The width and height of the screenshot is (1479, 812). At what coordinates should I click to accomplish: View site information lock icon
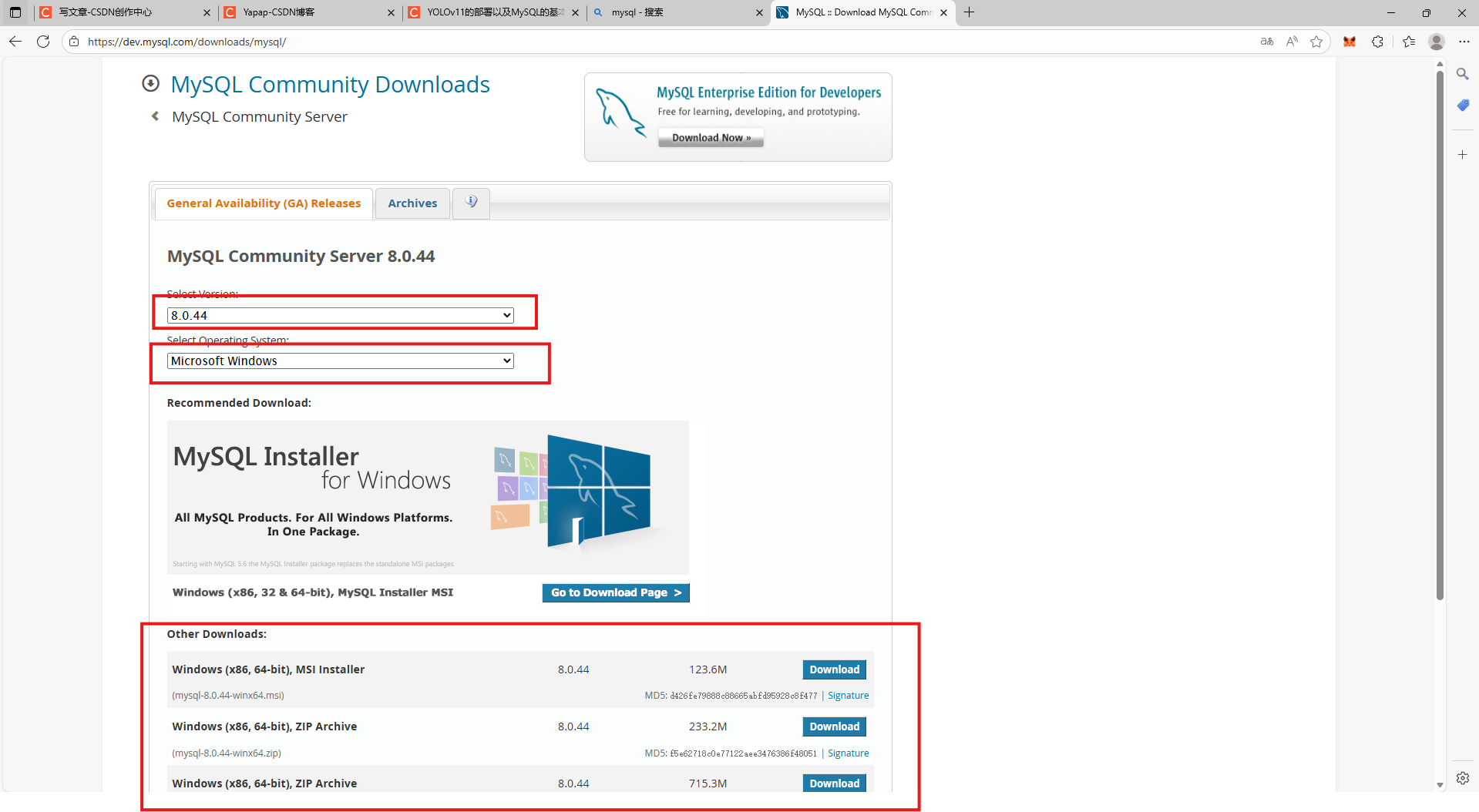pyautogui.click(x=74, y=42)
